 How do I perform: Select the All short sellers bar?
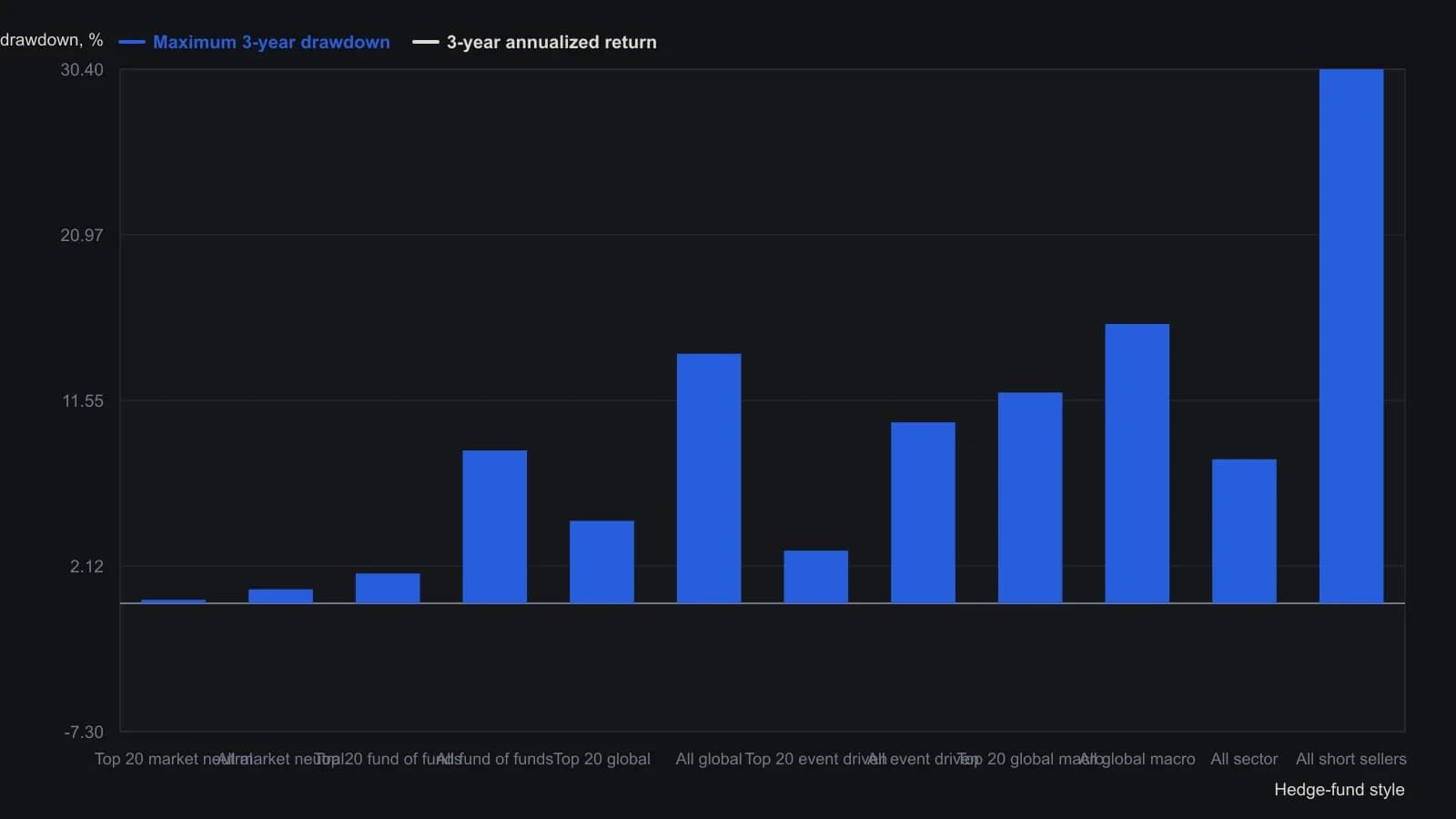(x=1351, y=336)
